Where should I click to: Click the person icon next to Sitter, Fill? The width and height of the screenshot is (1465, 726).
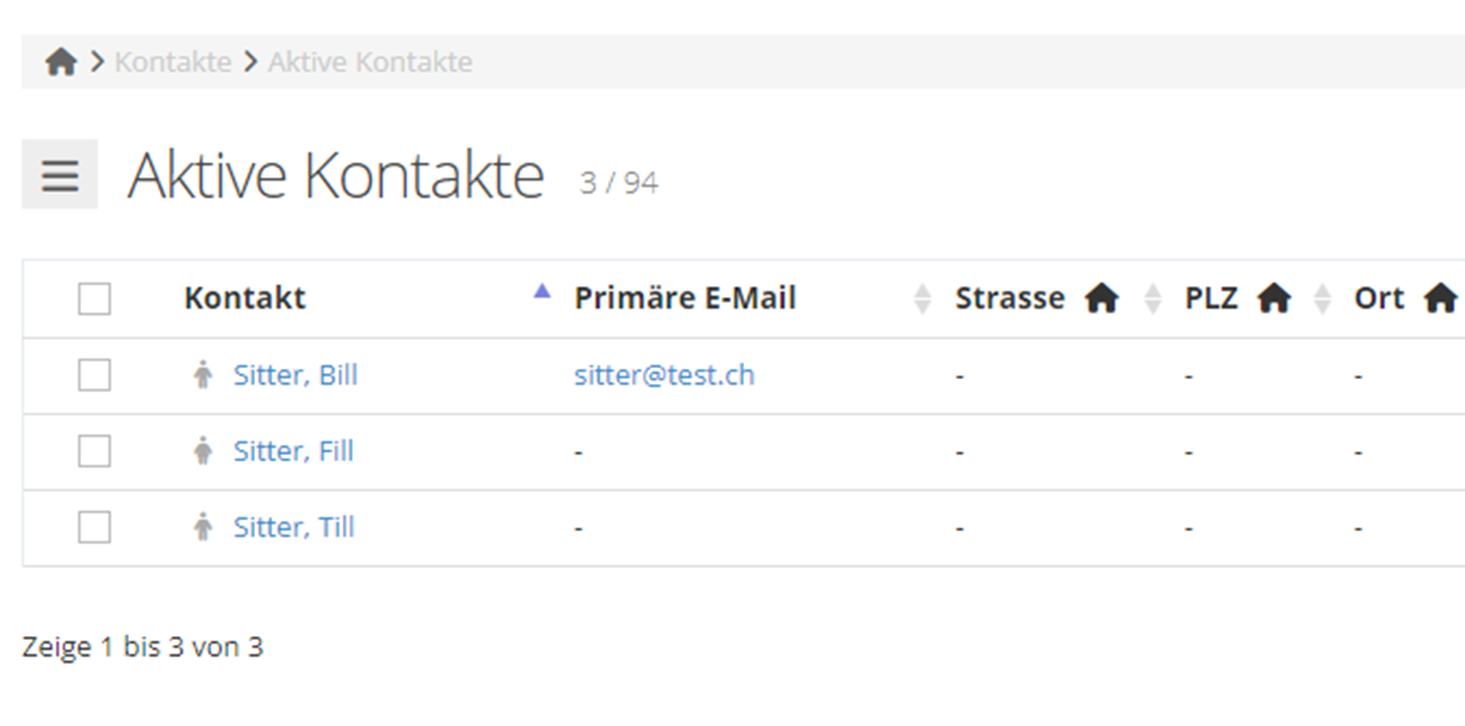coord(203,452)
